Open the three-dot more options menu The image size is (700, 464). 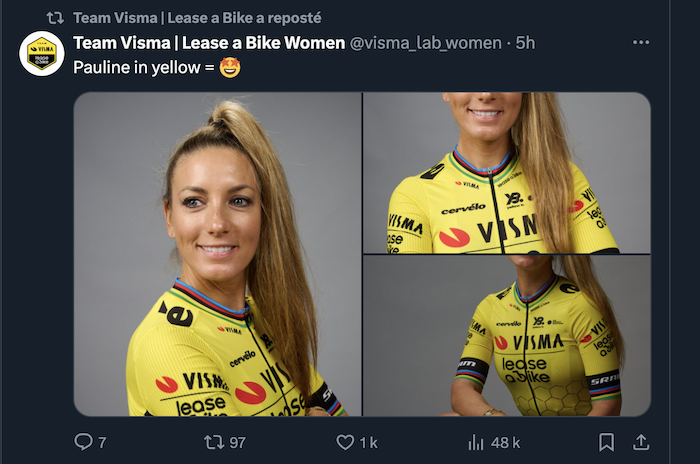click(641, 43)
